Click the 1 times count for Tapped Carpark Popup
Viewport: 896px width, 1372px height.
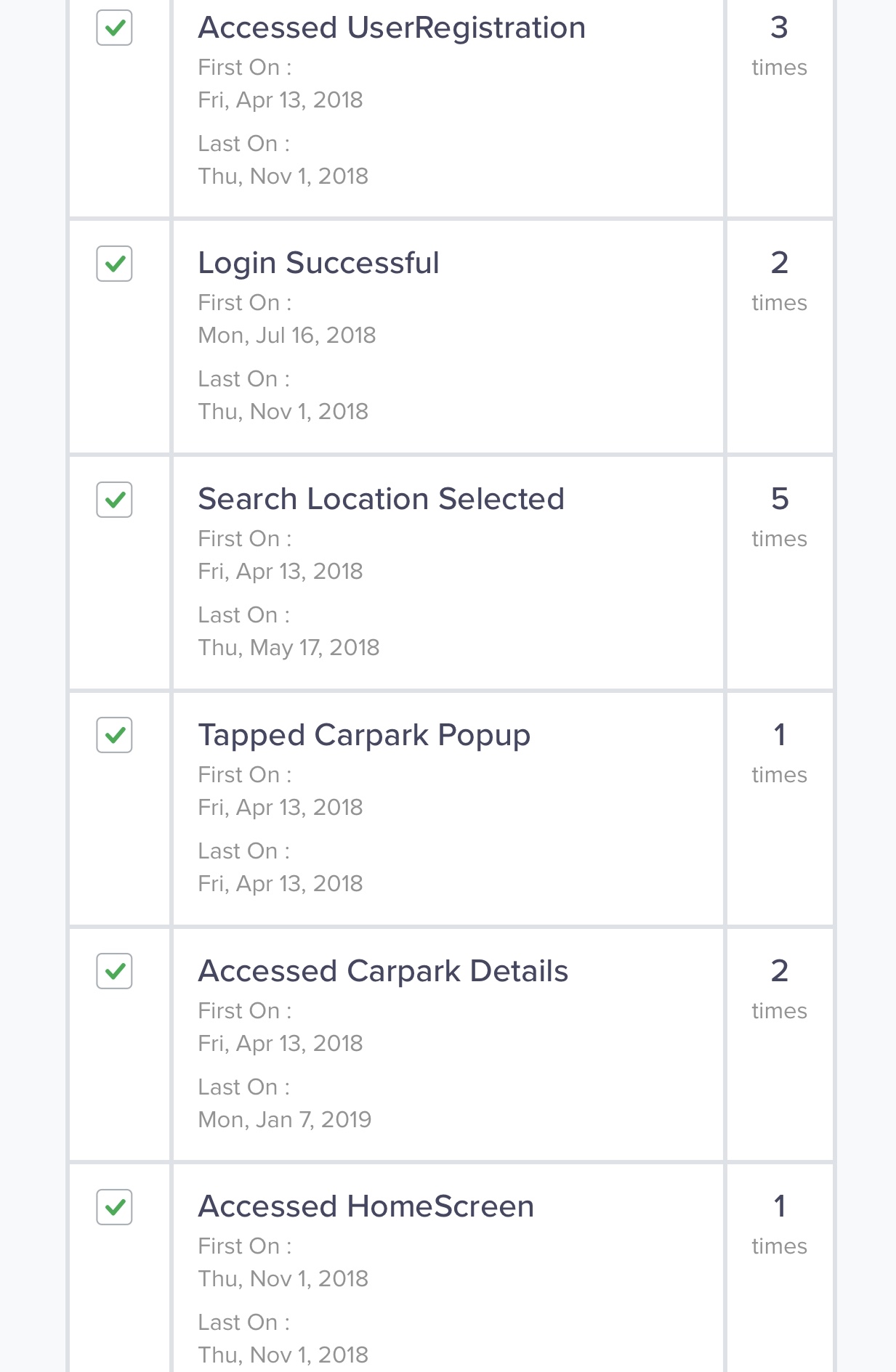[x=779, y=753]
